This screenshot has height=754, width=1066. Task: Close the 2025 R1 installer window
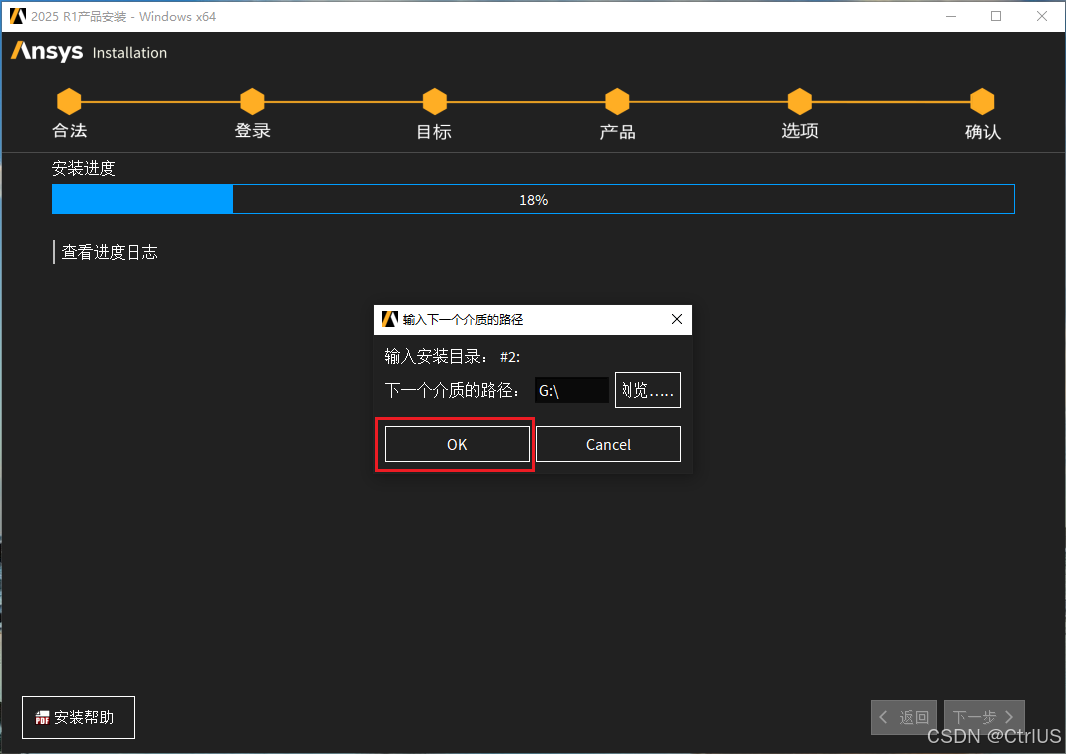[1042, 16]
